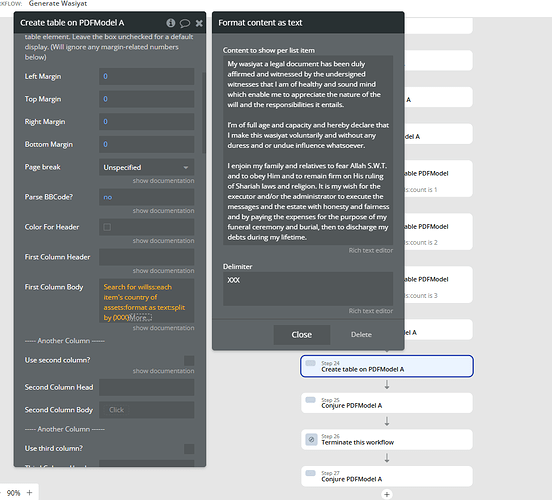Viewport: 552px width, 500px height.
Task: Add a new step with the plus icon
Action: click(x=387, y=494)
